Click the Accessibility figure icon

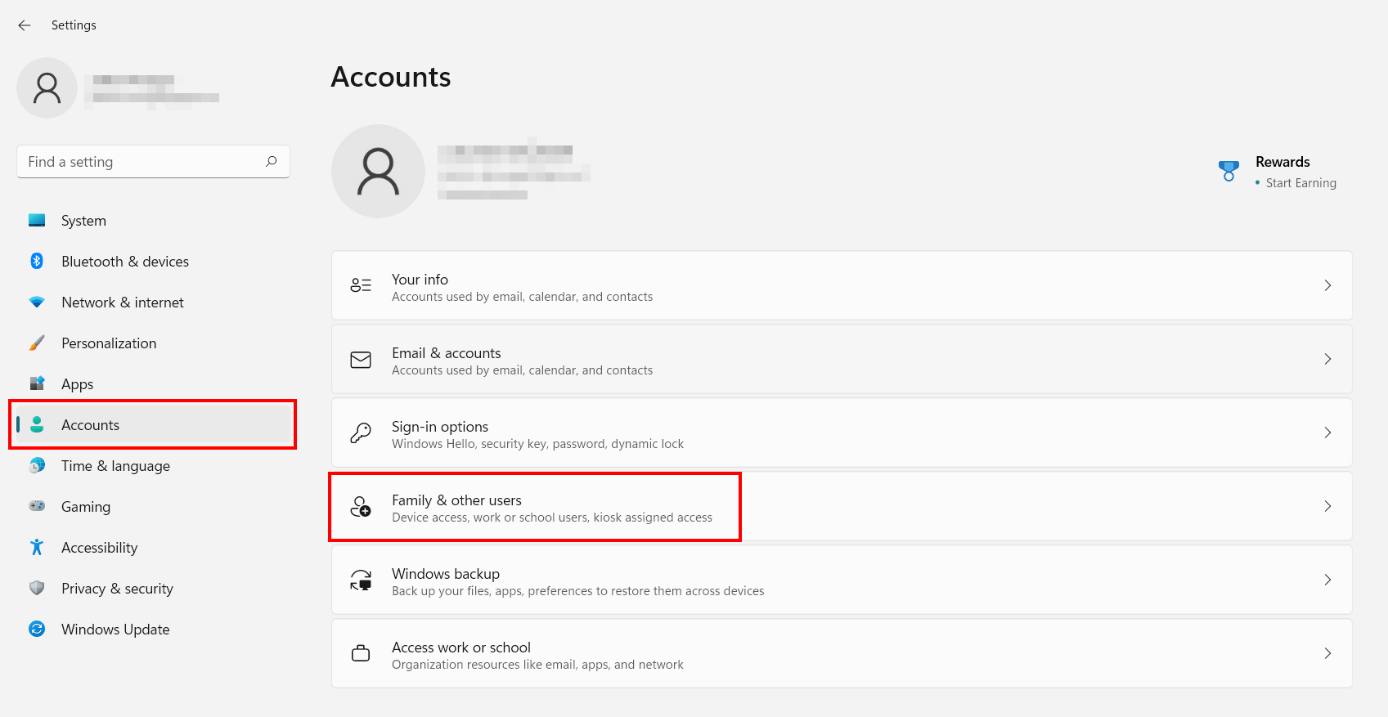point(37,547)
